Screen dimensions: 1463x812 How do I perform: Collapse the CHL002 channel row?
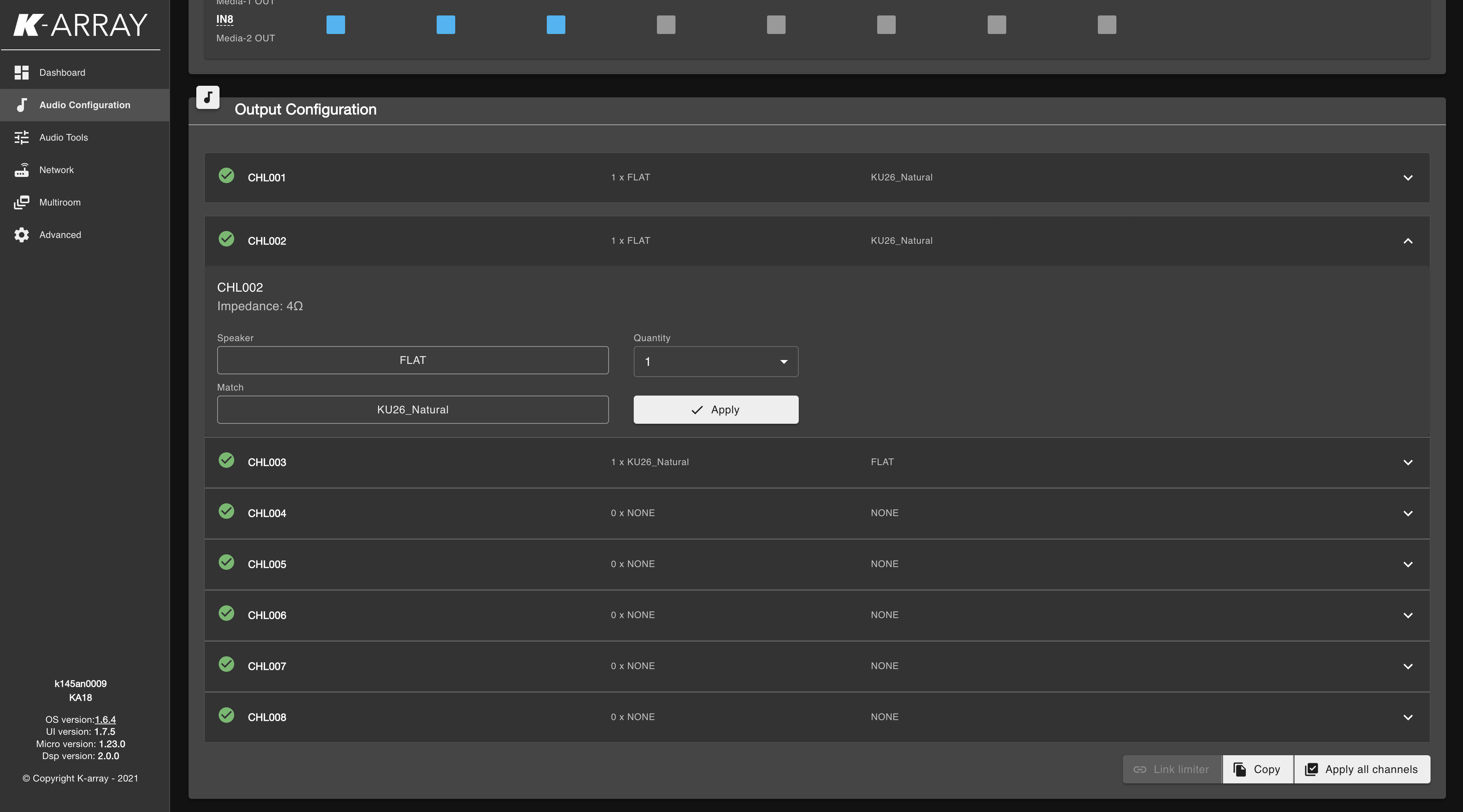[x=1408, y=241]
